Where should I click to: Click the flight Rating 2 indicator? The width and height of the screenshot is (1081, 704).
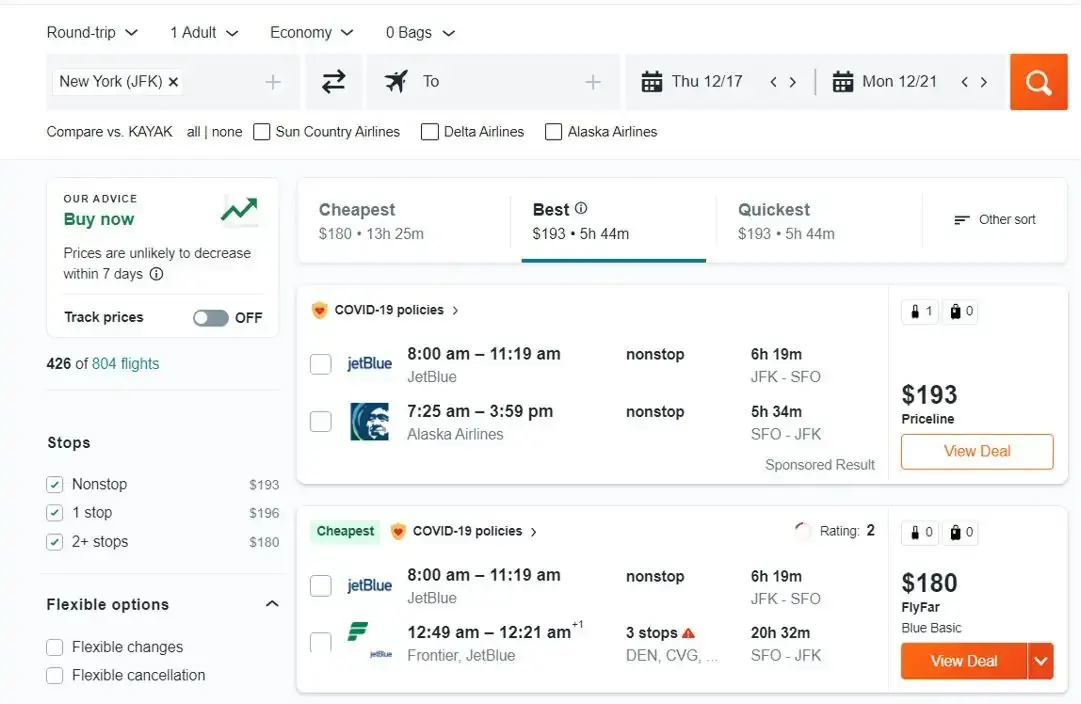835,531
